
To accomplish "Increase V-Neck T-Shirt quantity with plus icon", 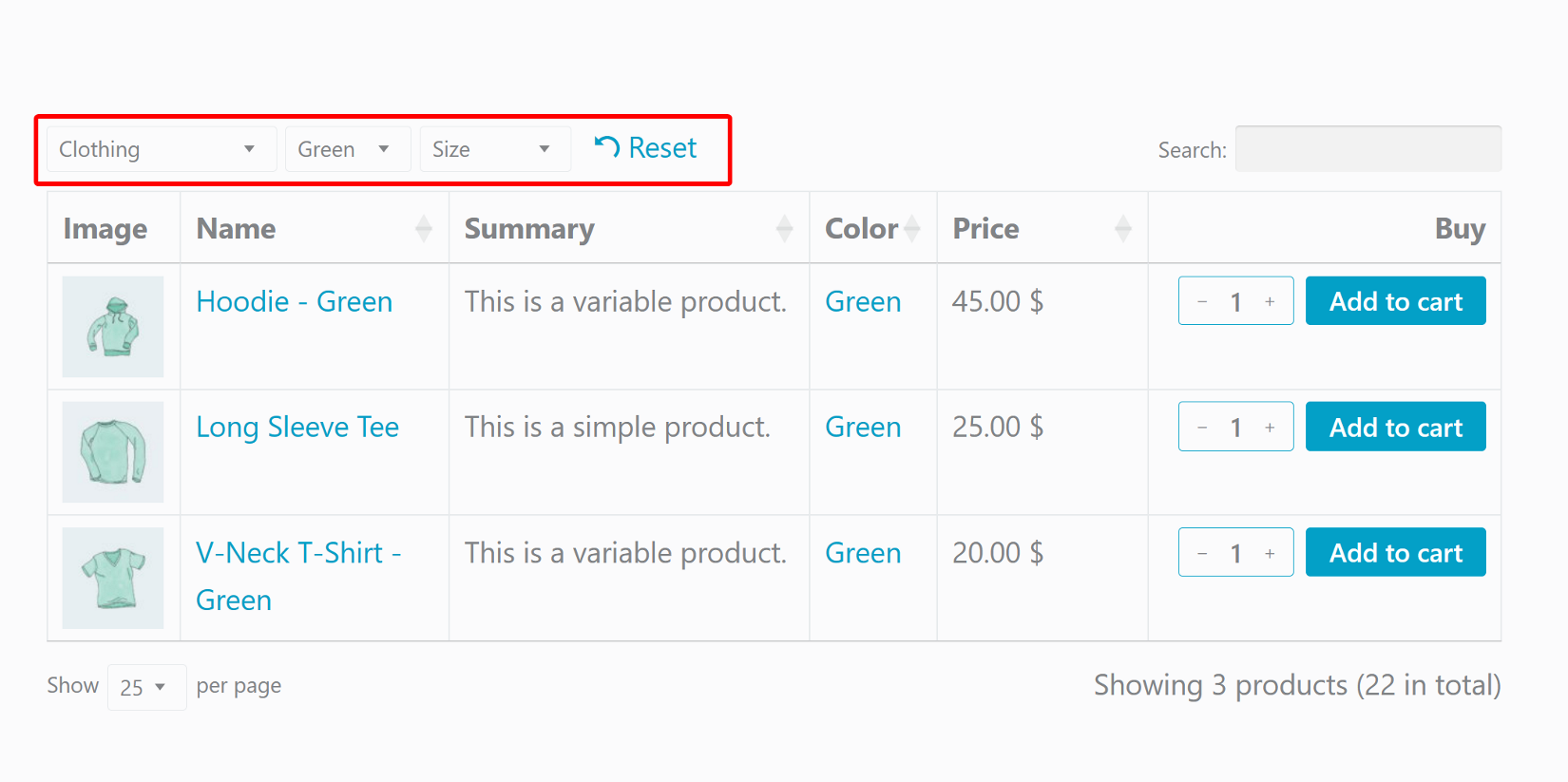I will (1270, 552).
